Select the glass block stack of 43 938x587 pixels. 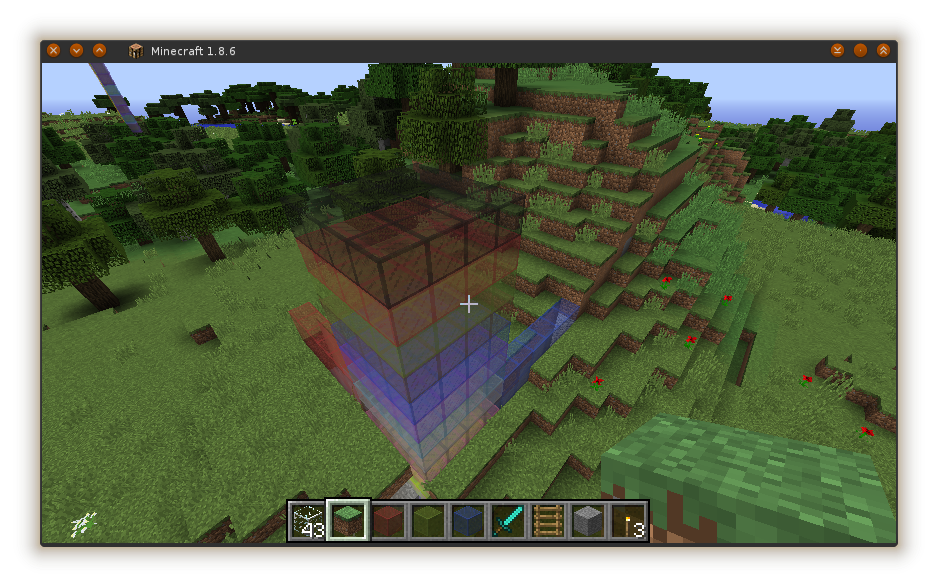click(x=308, y=521)
